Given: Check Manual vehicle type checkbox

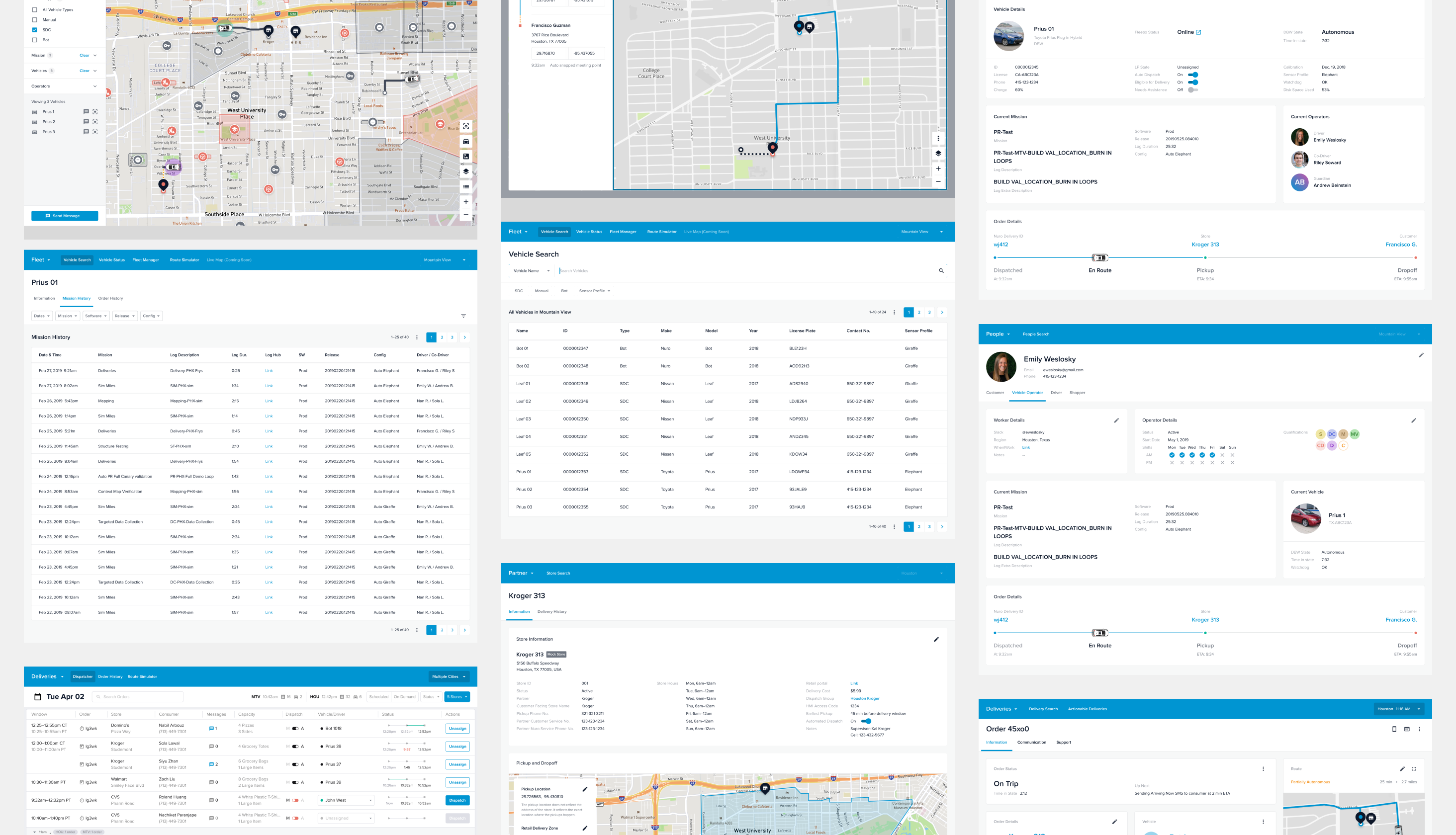Looking at the screenshot, I should tap(34, 20).
